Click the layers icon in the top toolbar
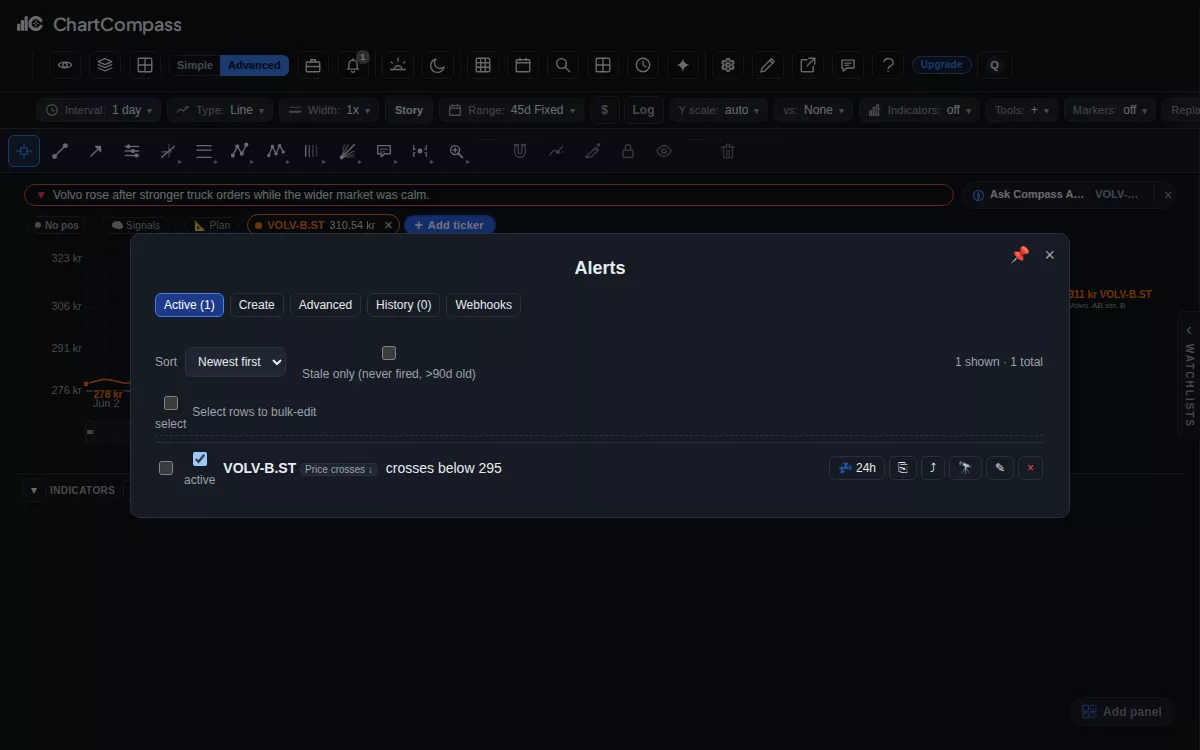This screenshot has width=1200, height=750. (105, 65)
